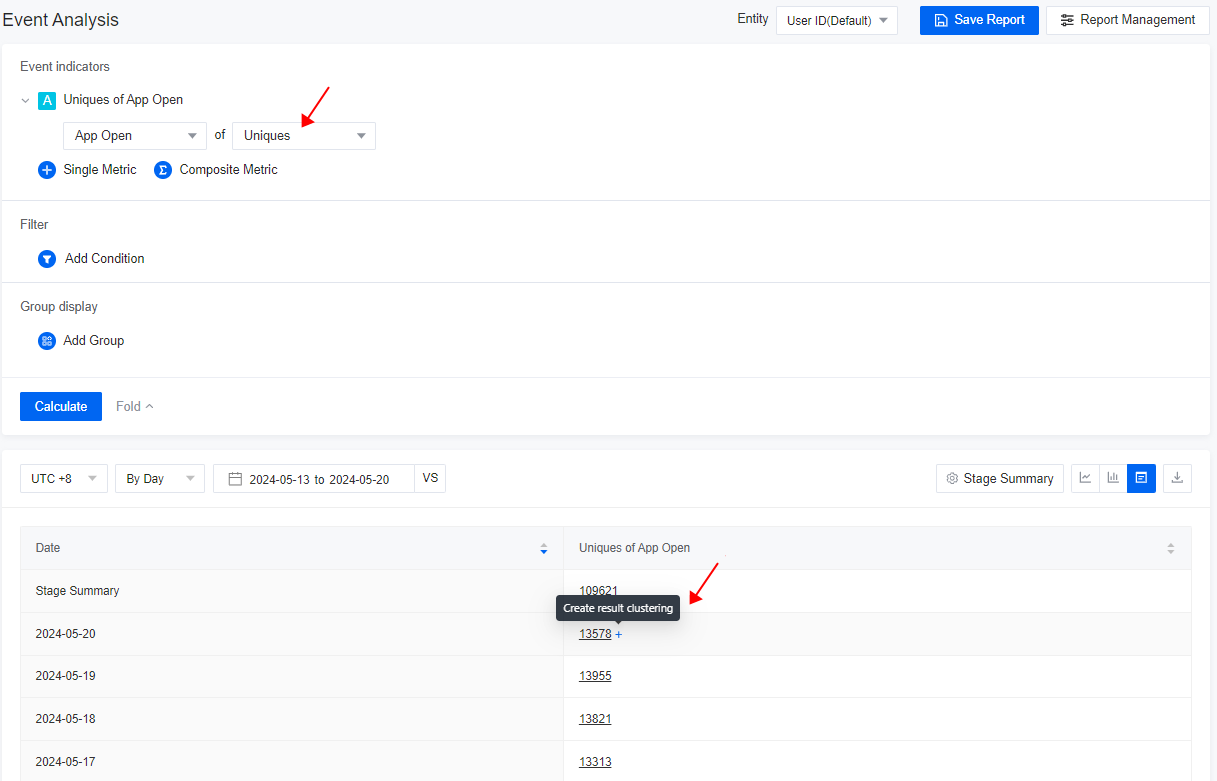Select the table view icon
The height and width of the screenshot is (781, 1217).
[x=1141, y=478]
